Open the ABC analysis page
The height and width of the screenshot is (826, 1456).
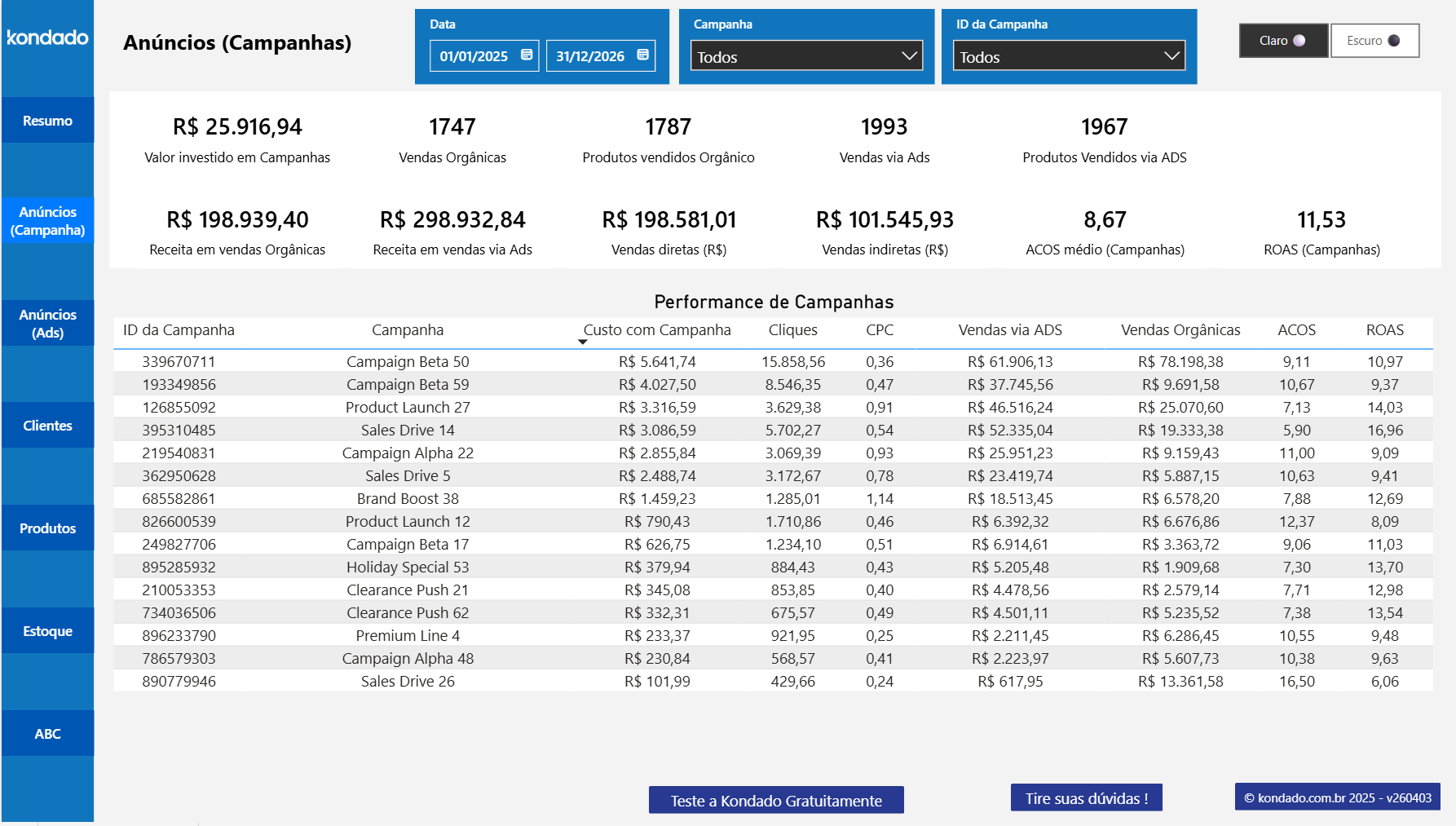click(46, 733)
